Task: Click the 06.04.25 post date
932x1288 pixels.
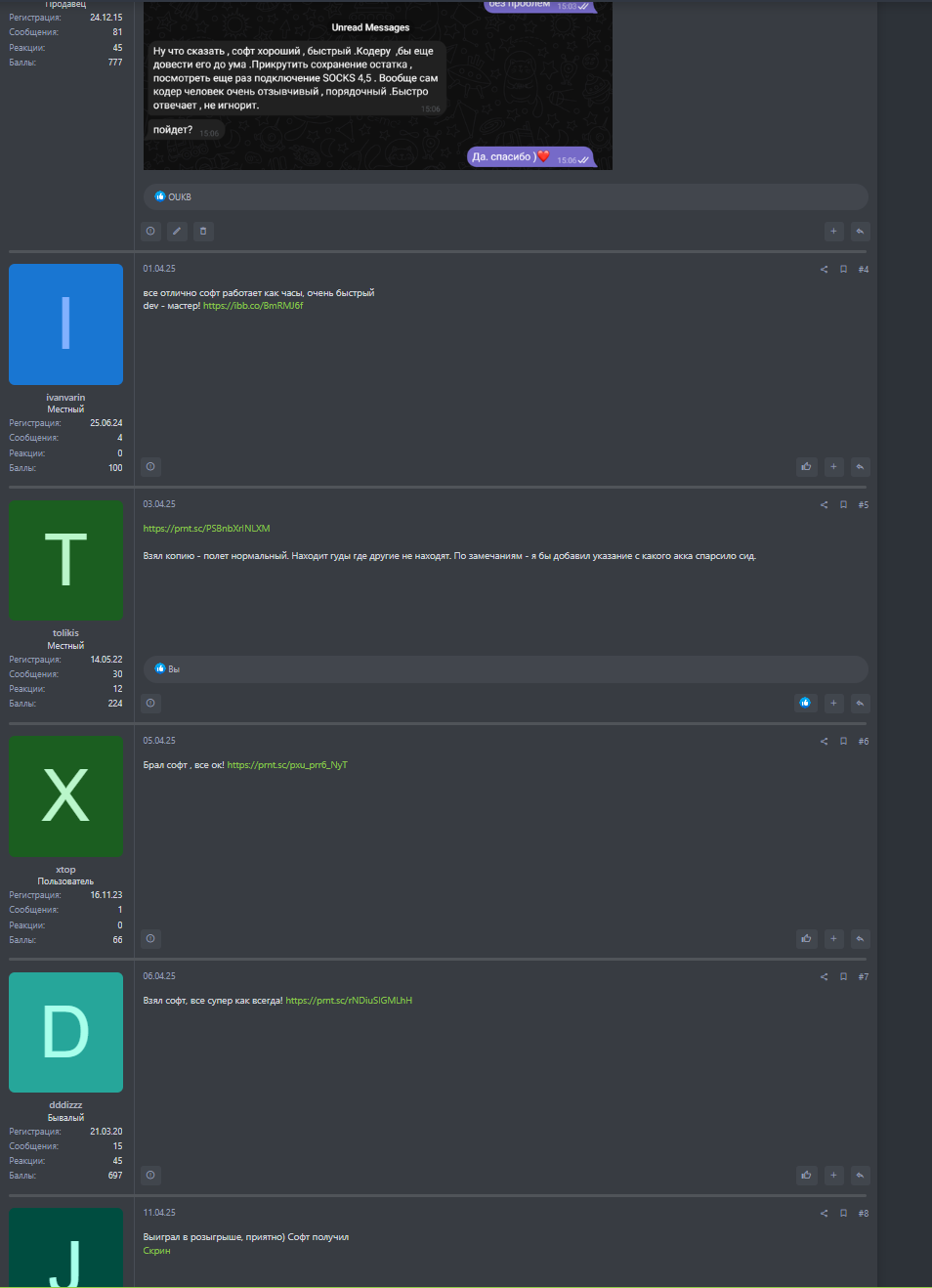Action: (x=159, y=976)
